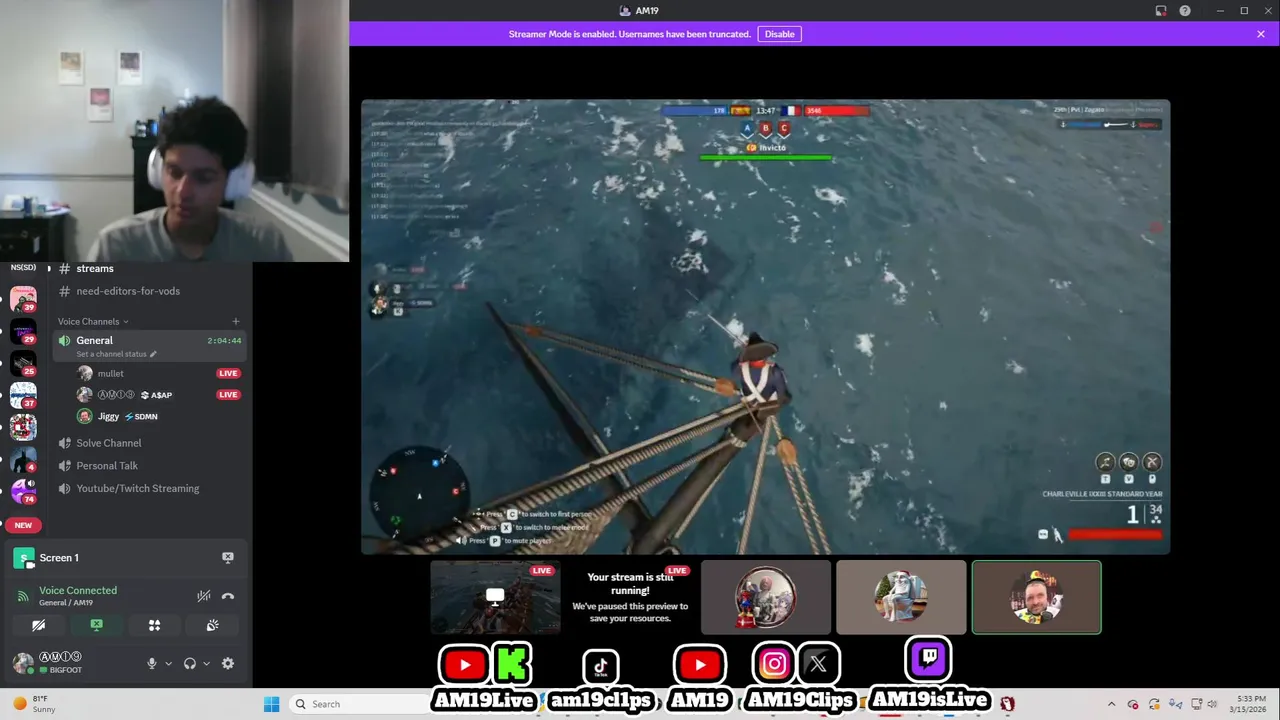Toggle the green screen share button
The width and height of the screenshot is (1280, 720).
coord(96,625)
